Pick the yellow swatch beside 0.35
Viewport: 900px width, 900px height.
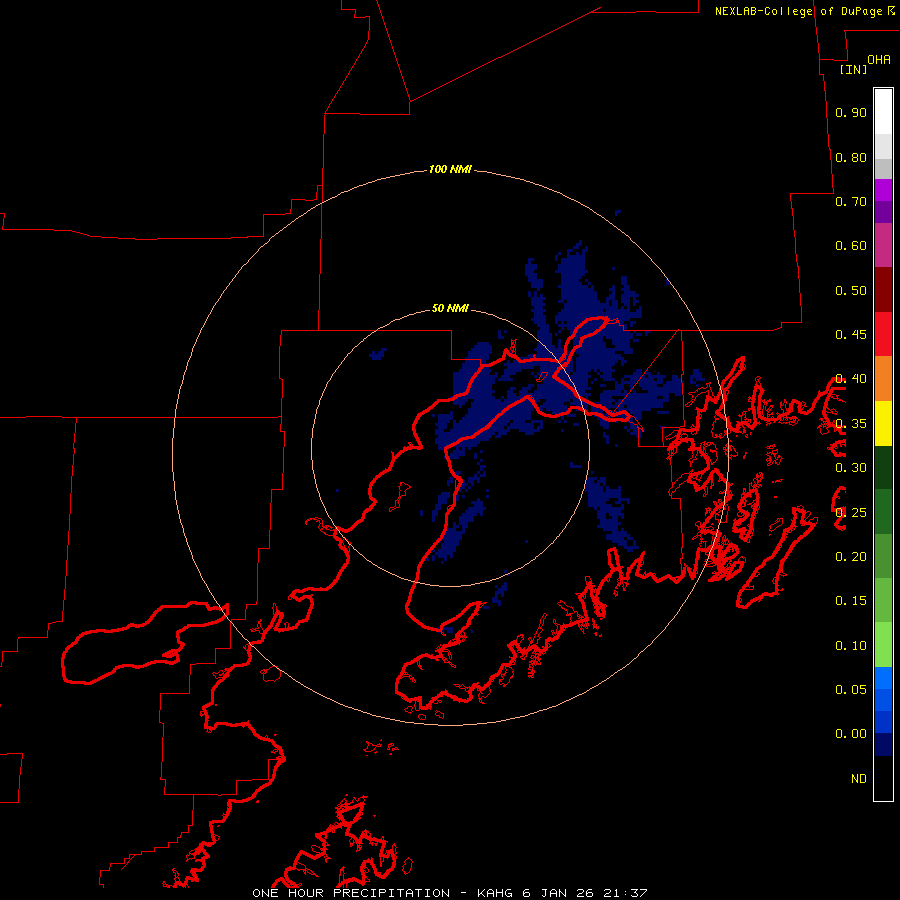(883, 423)
